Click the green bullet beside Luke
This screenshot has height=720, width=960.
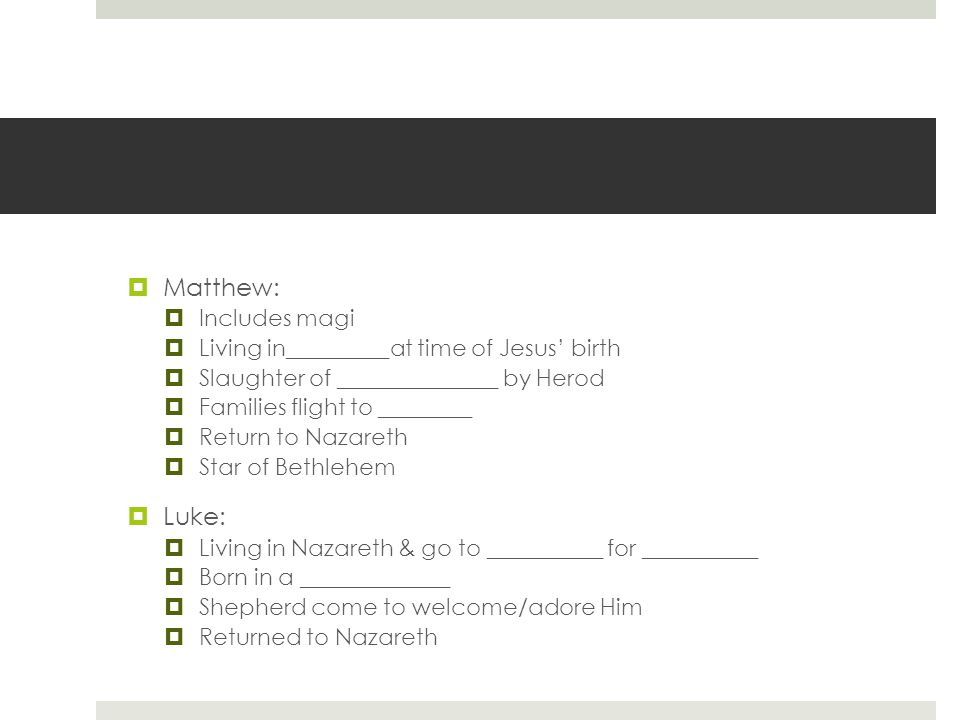tap(138, 516)
